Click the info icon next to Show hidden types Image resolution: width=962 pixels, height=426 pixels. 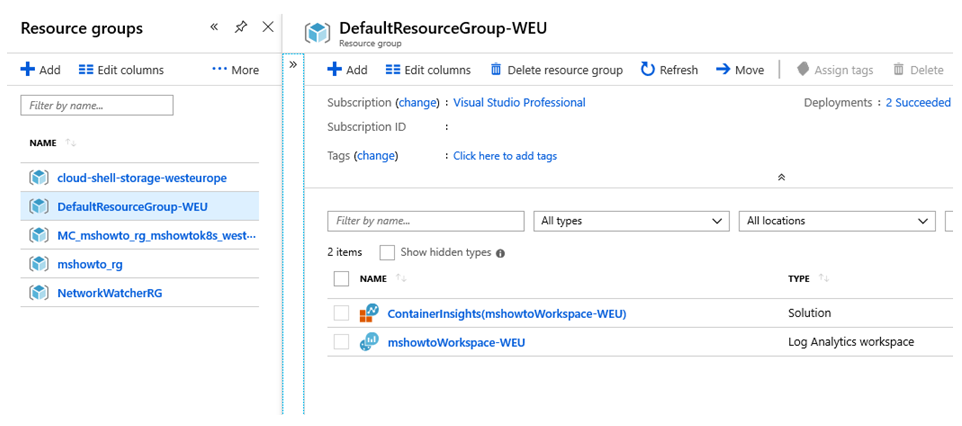pos(500,253)
